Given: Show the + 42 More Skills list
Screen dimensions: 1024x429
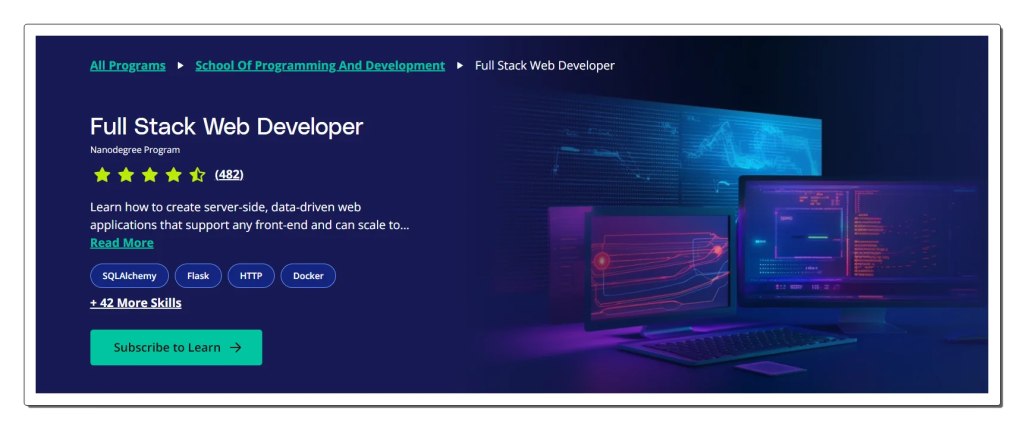Looking at the screenshot, I should [x=136, y=303].
